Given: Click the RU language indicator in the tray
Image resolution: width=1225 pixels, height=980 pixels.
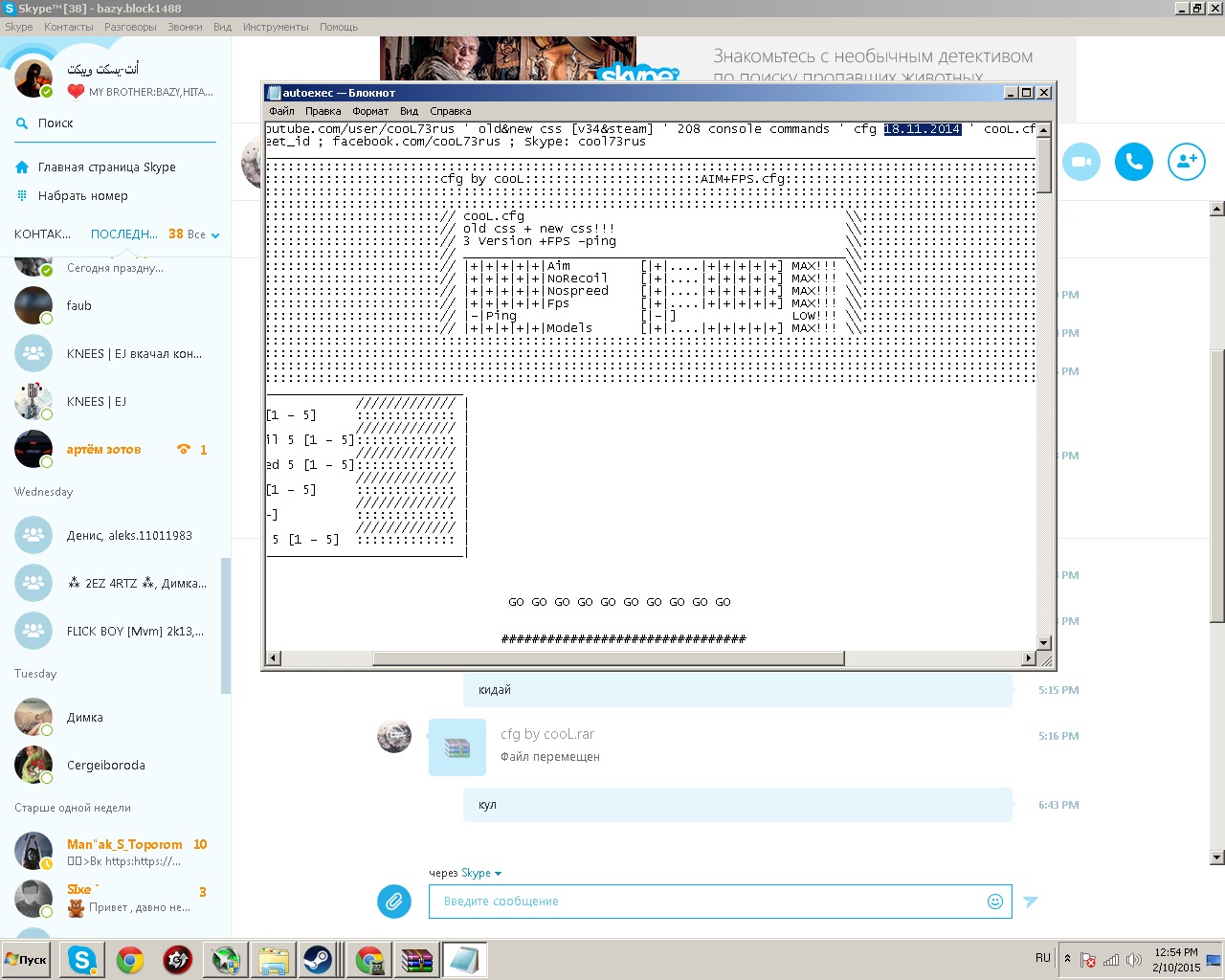Looking at the screenshot, I should pyautogui.click(x=1043, y=958).
